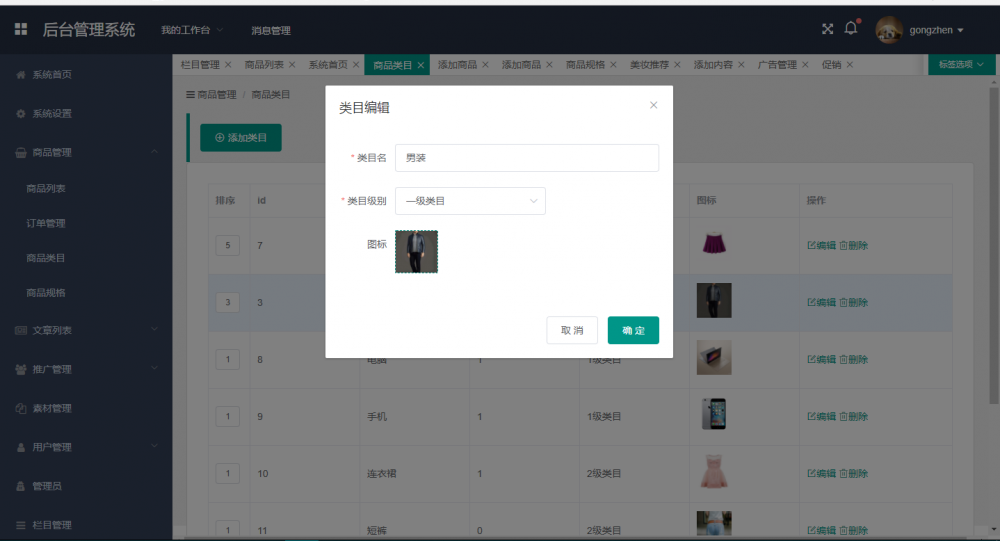Image resolution: width=1000 pixels, height=541 pixels.
Task: Click the laptop icon image in row 8
Action: pyautogui.click(x=714, y=357)
